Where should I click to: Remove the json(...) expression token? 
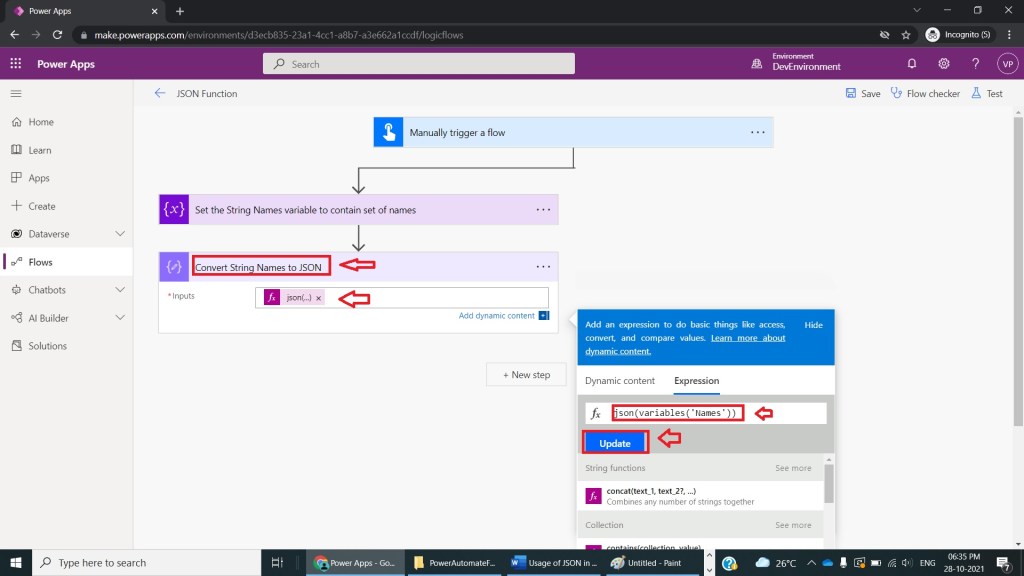click(x=319, y=298)
